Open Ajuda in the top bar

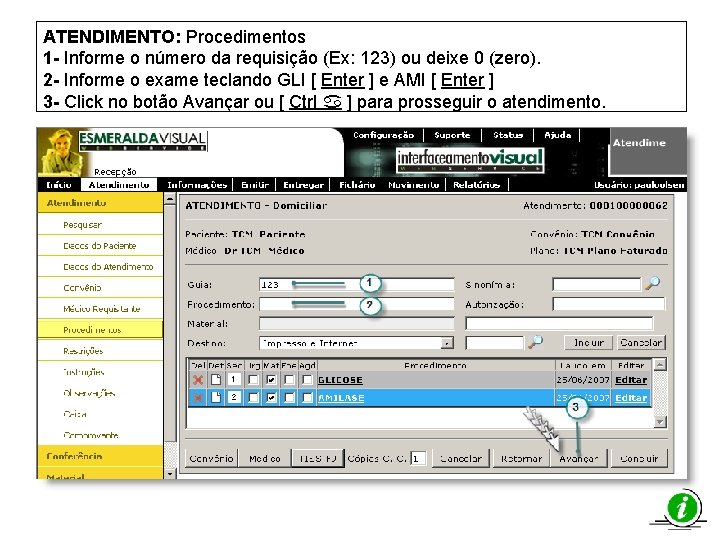coord(557,135)
